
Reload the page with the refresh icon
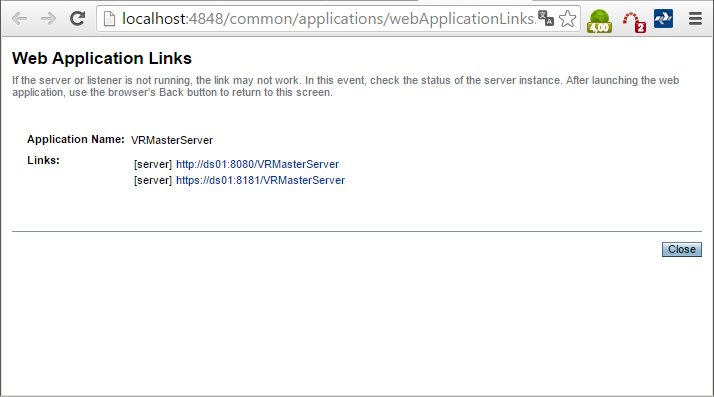[x=77, y=19]
